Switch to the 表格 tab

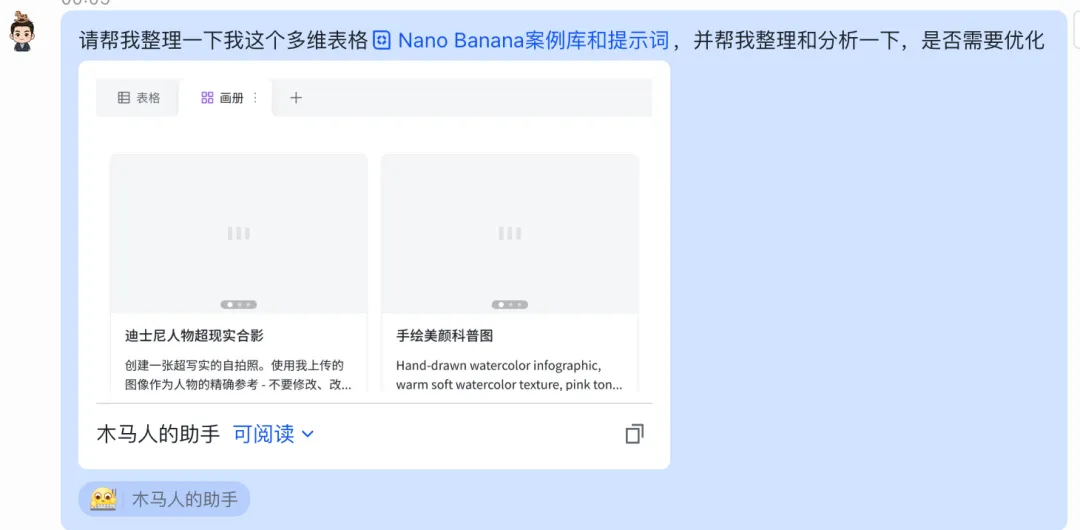(x=138, y=98)
